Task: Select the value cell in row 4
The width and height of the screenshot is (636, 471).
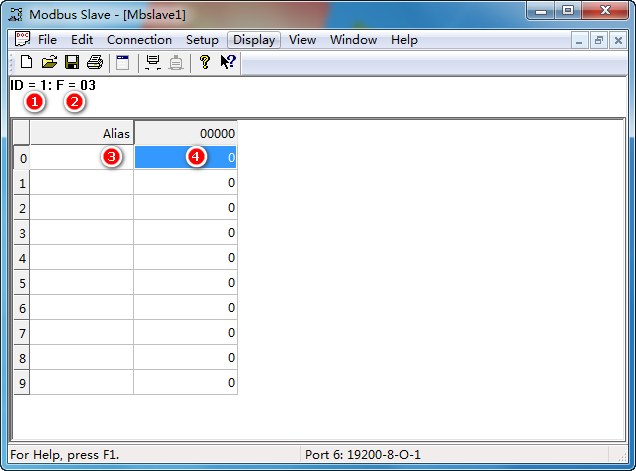Action: coord(185,257)
